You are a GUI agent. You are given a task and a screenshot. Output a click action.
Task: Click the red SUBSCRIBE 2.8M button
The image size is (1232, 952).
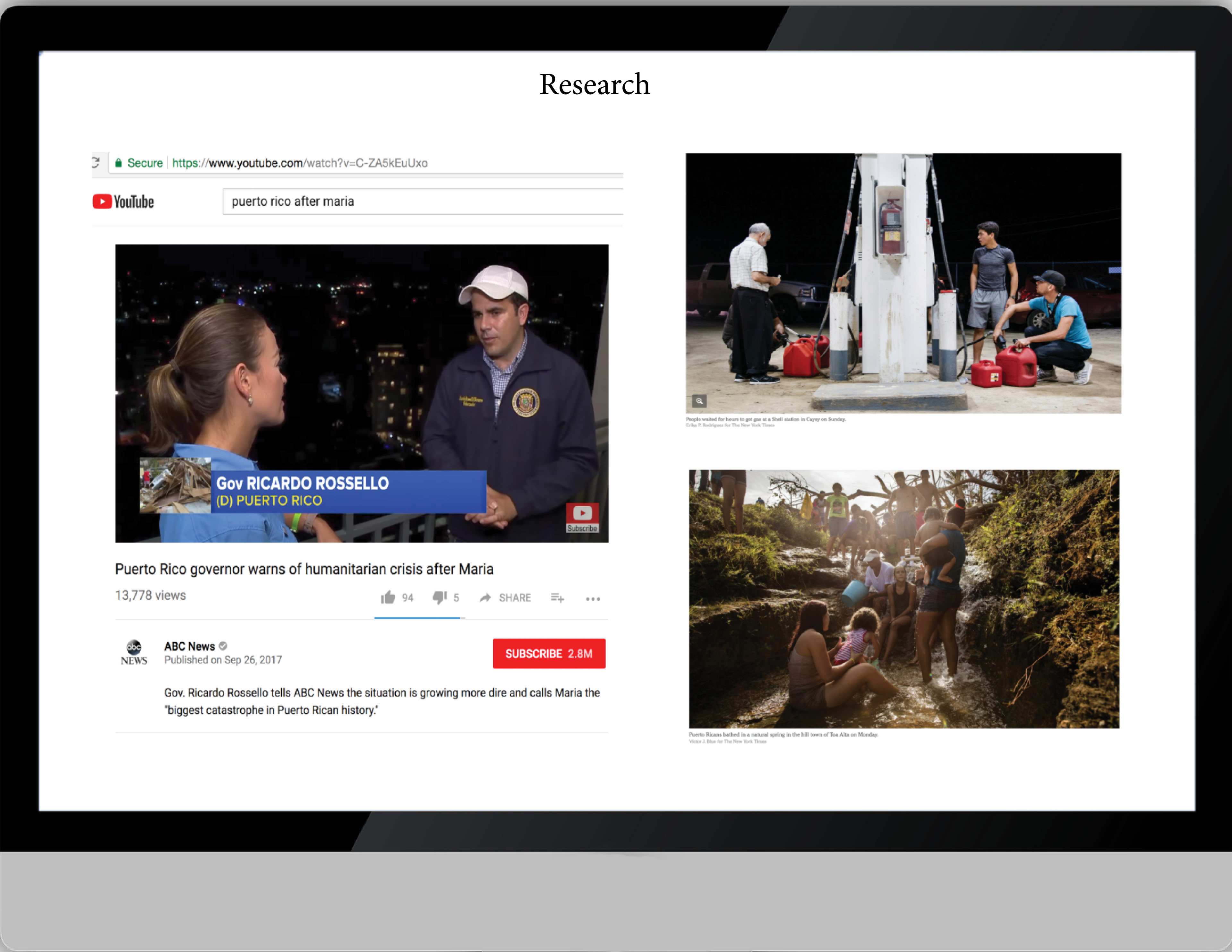click(549, 654)
